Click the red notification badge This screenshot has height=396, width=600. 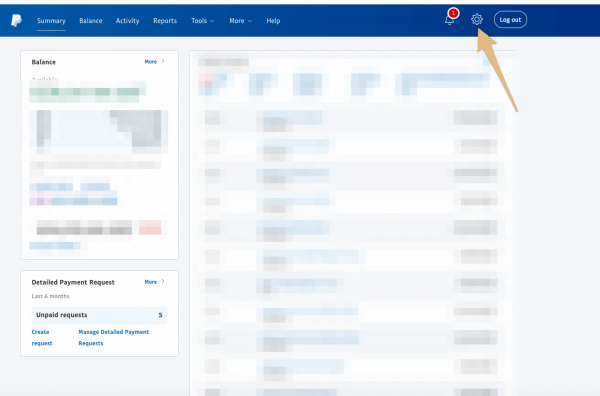pyautogui.click(x=453, y=13)
